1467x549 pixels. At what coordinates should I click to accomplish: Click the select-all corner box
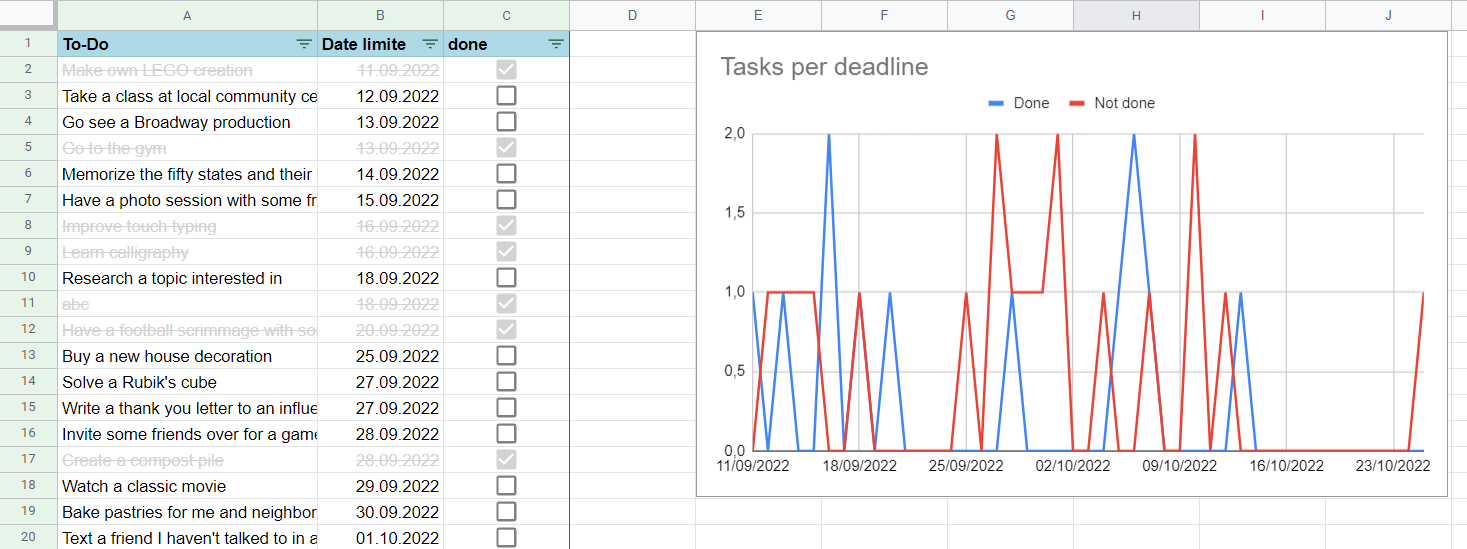pos(28,15)
